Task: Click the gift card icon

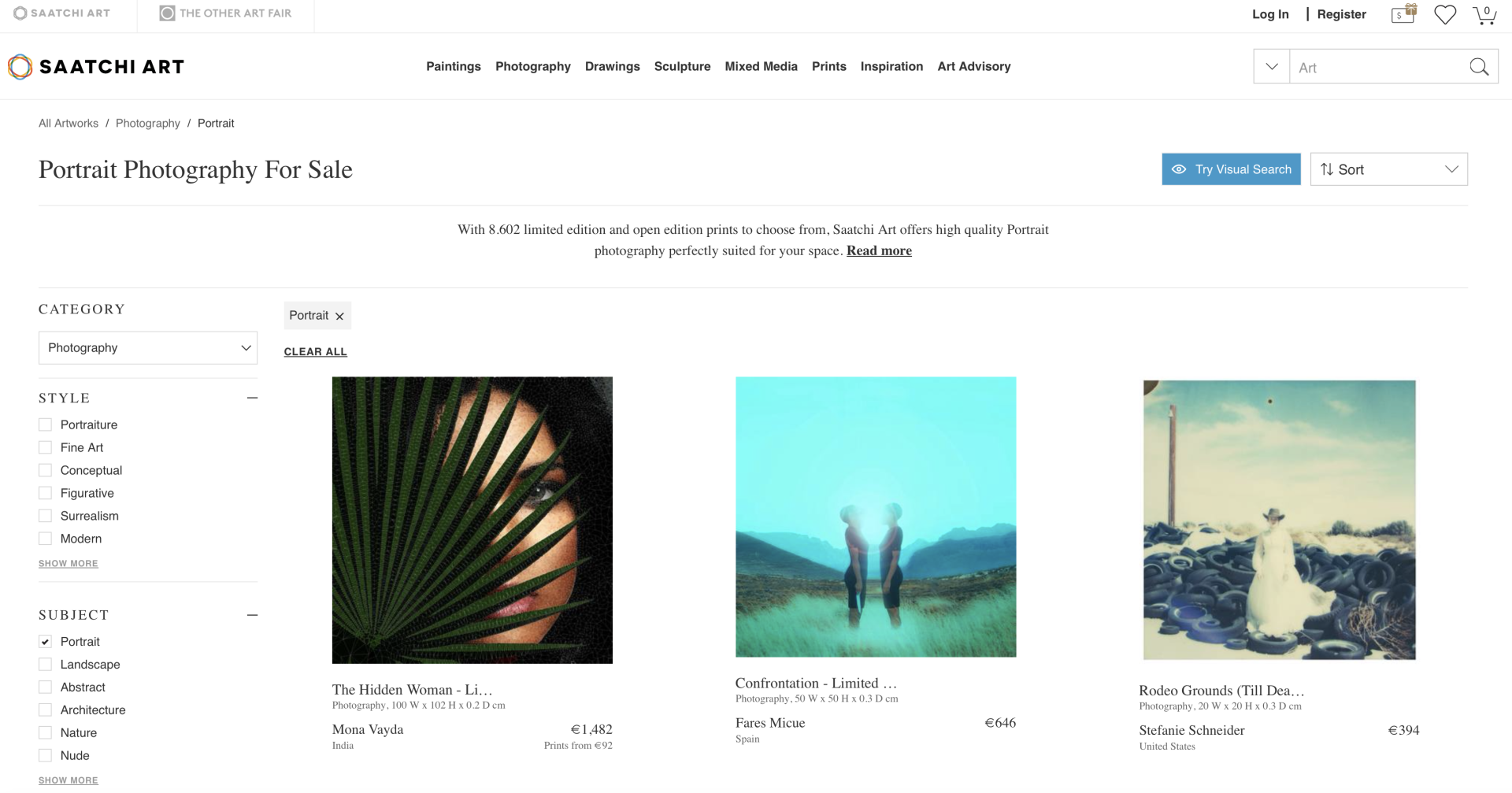Action: point(1404,14)
